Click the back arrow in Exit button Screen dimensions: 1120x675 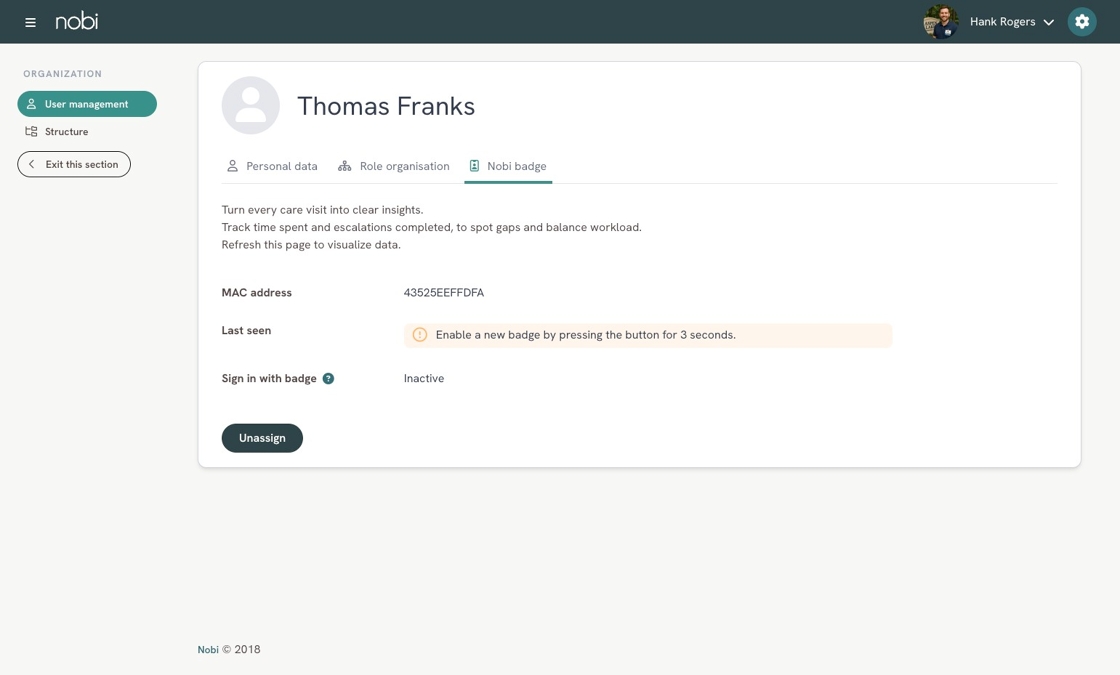tap(32, 164)
